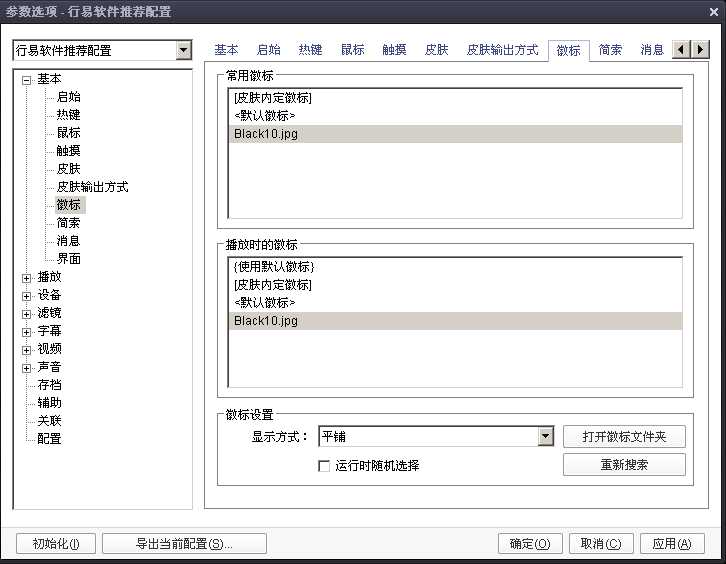This screenshot has width=726, height=564.
Task: Switch to the 基本 tab
Action: (x=226, y=50)
